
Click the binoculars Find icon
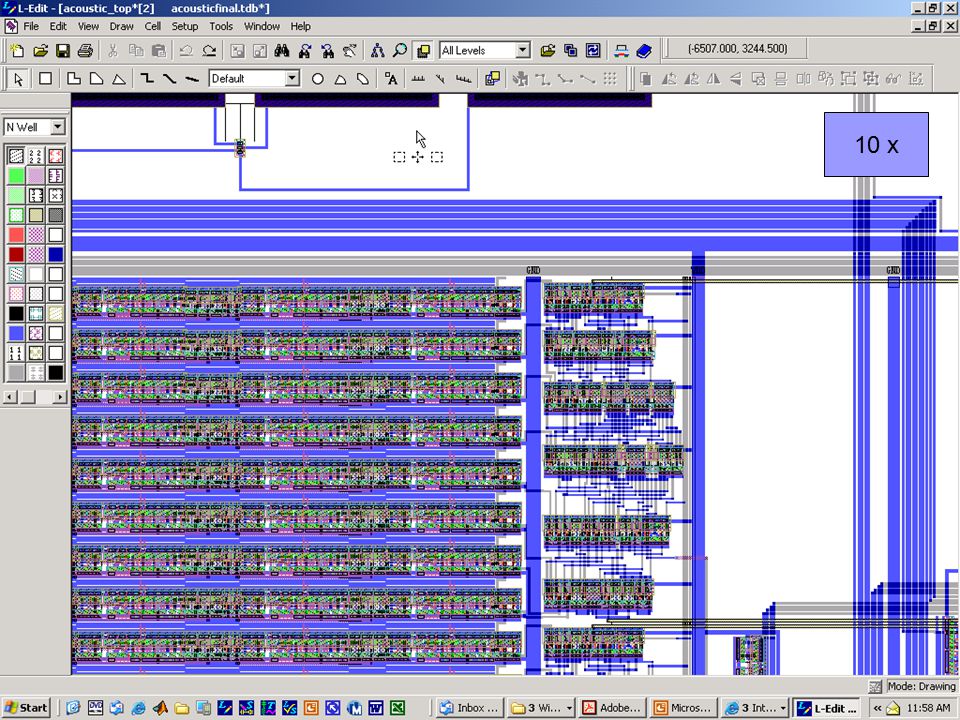282,51
